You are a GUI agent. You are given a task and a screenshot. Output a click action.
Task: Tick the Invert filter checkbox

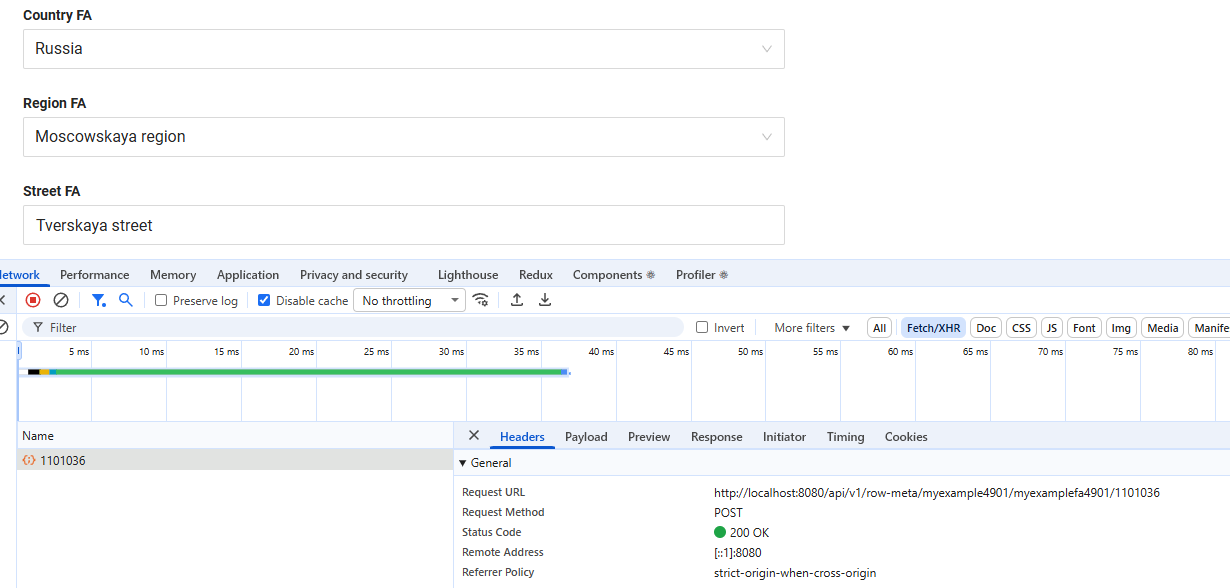pos(702,328)
